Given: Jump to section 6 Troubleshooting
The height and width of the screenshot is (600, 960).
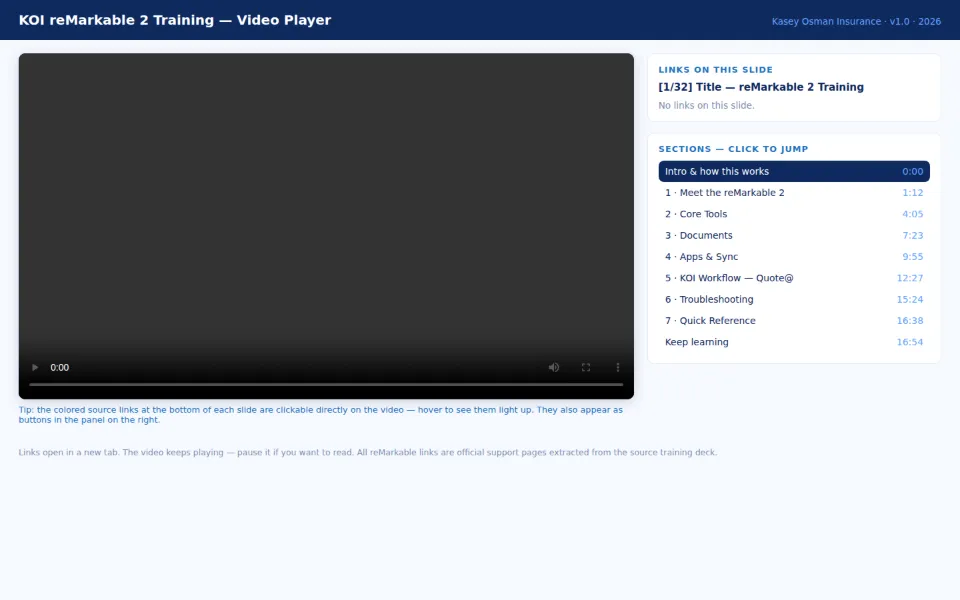Looking at the screenshot, I should click(794, 299).
